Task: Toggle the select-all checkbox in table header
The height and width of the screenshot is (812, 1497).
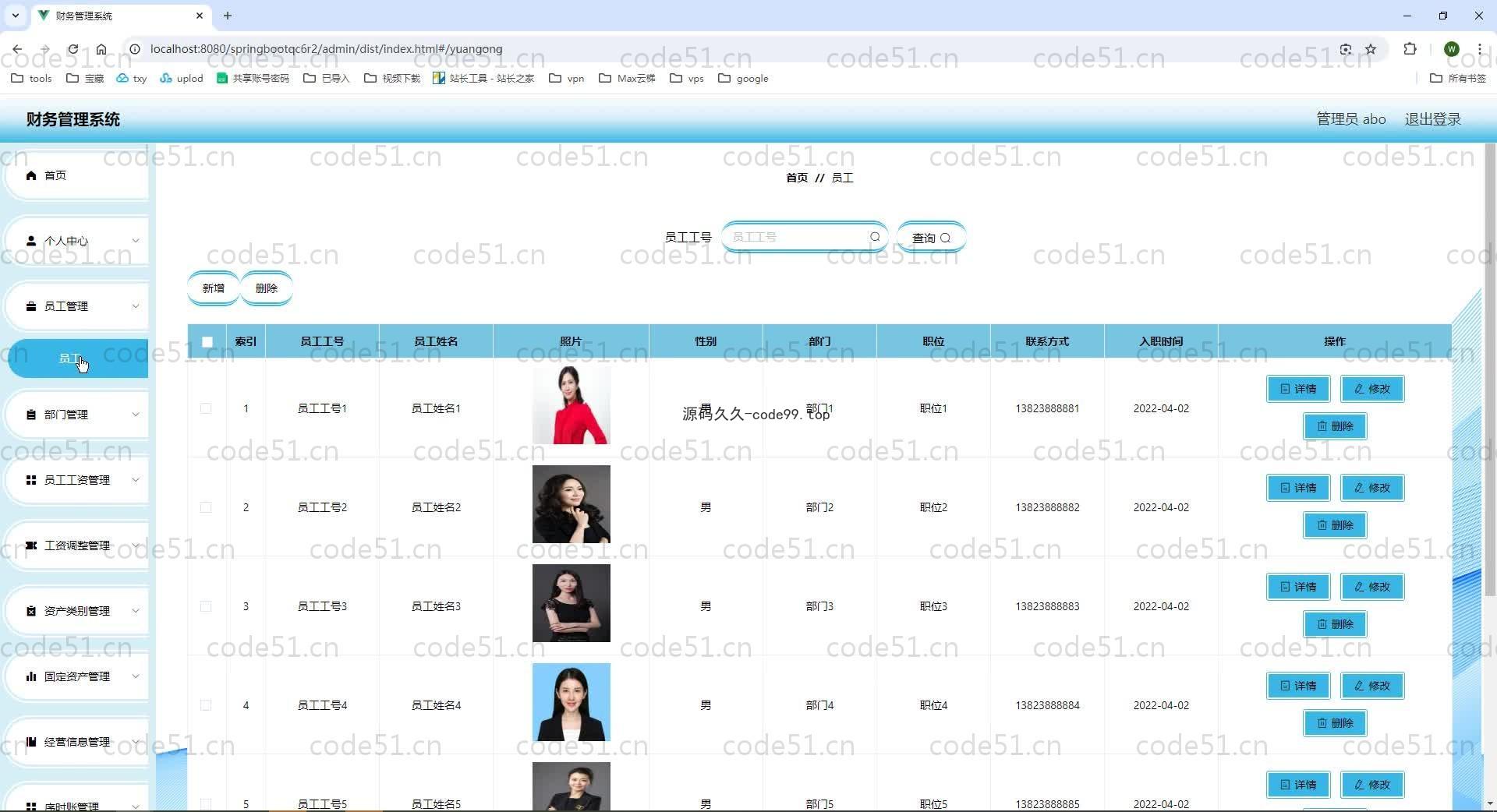Action: (x=207, y=341)
